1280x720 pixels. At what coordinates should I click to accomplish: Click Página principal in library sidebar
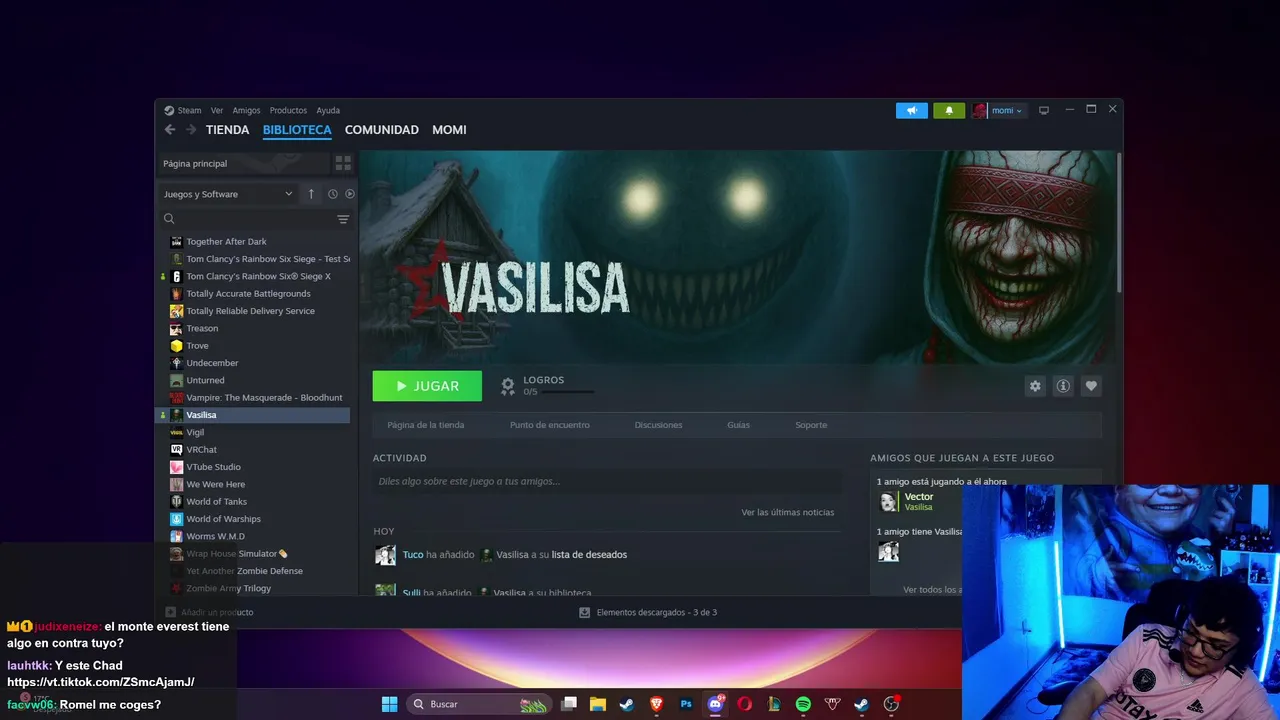coord(243,163)
